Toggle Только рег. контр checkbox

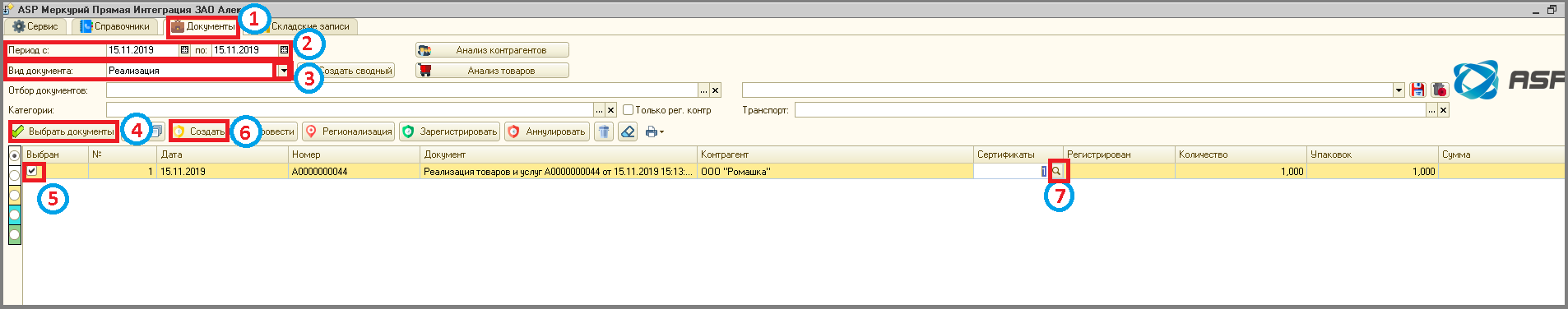click(628, 110)
